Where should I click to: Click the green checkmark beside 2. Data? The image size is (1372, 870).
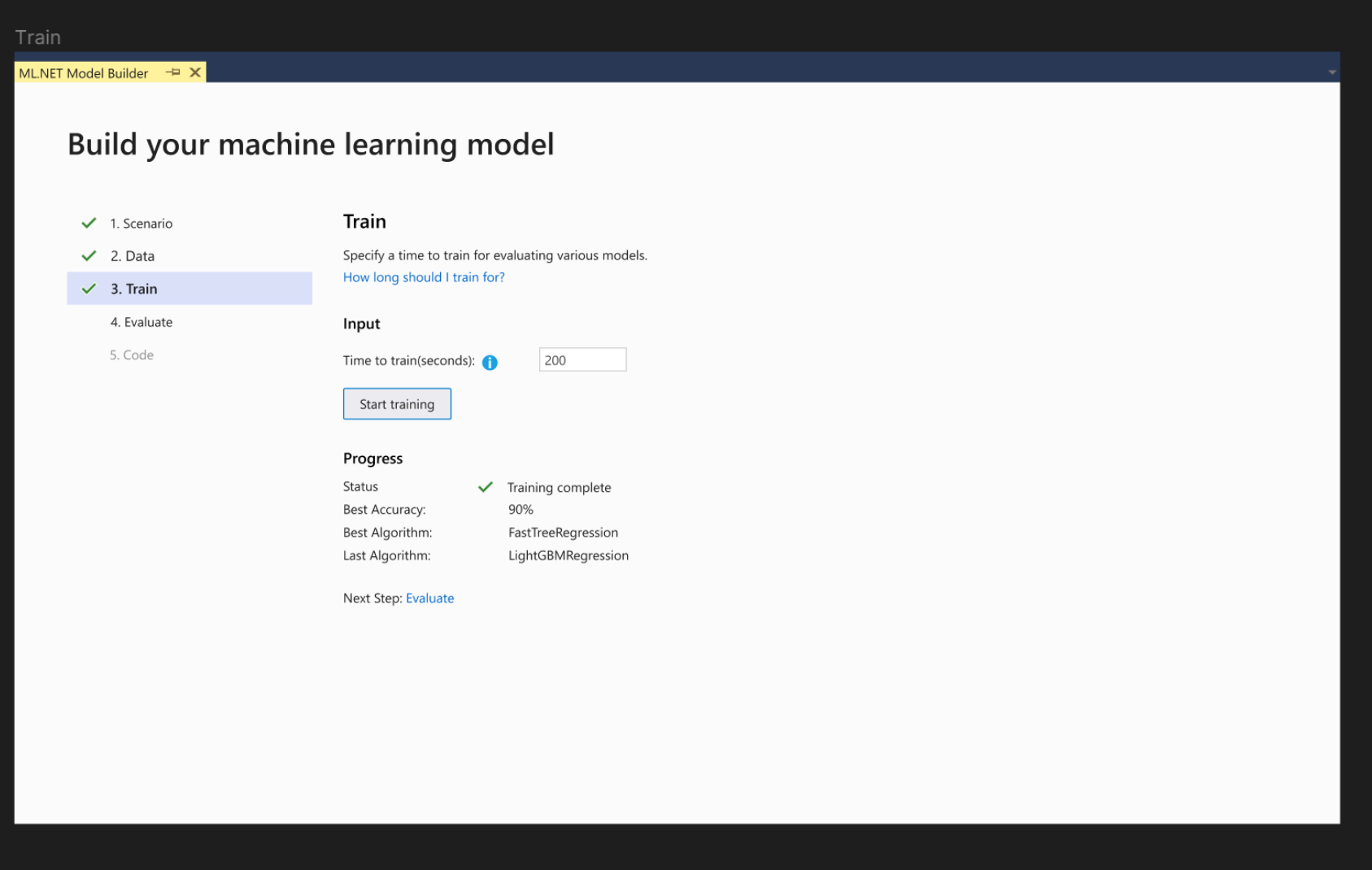89,255
